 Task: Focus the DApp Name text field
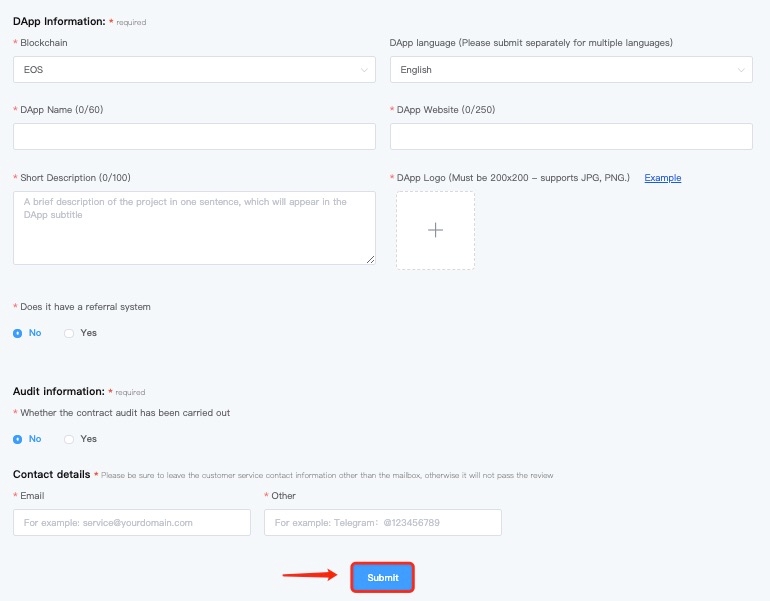pos(194,137)
